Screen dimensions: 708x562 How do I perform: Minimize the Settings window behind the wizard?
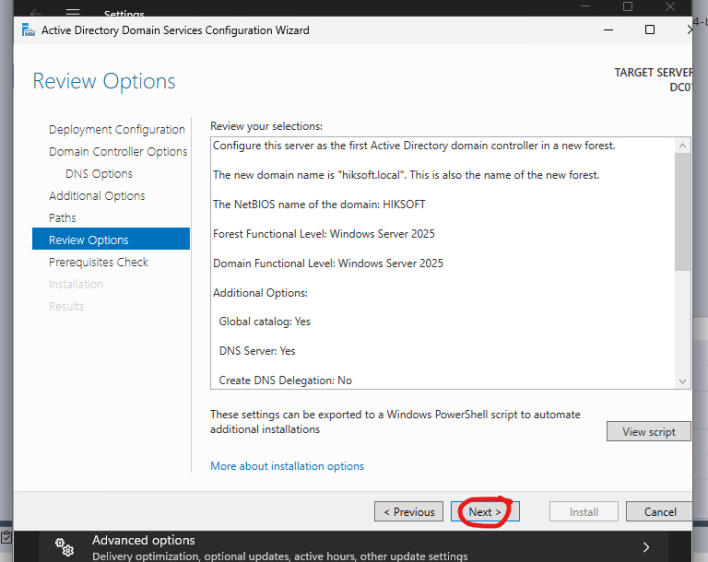[586, 6]
